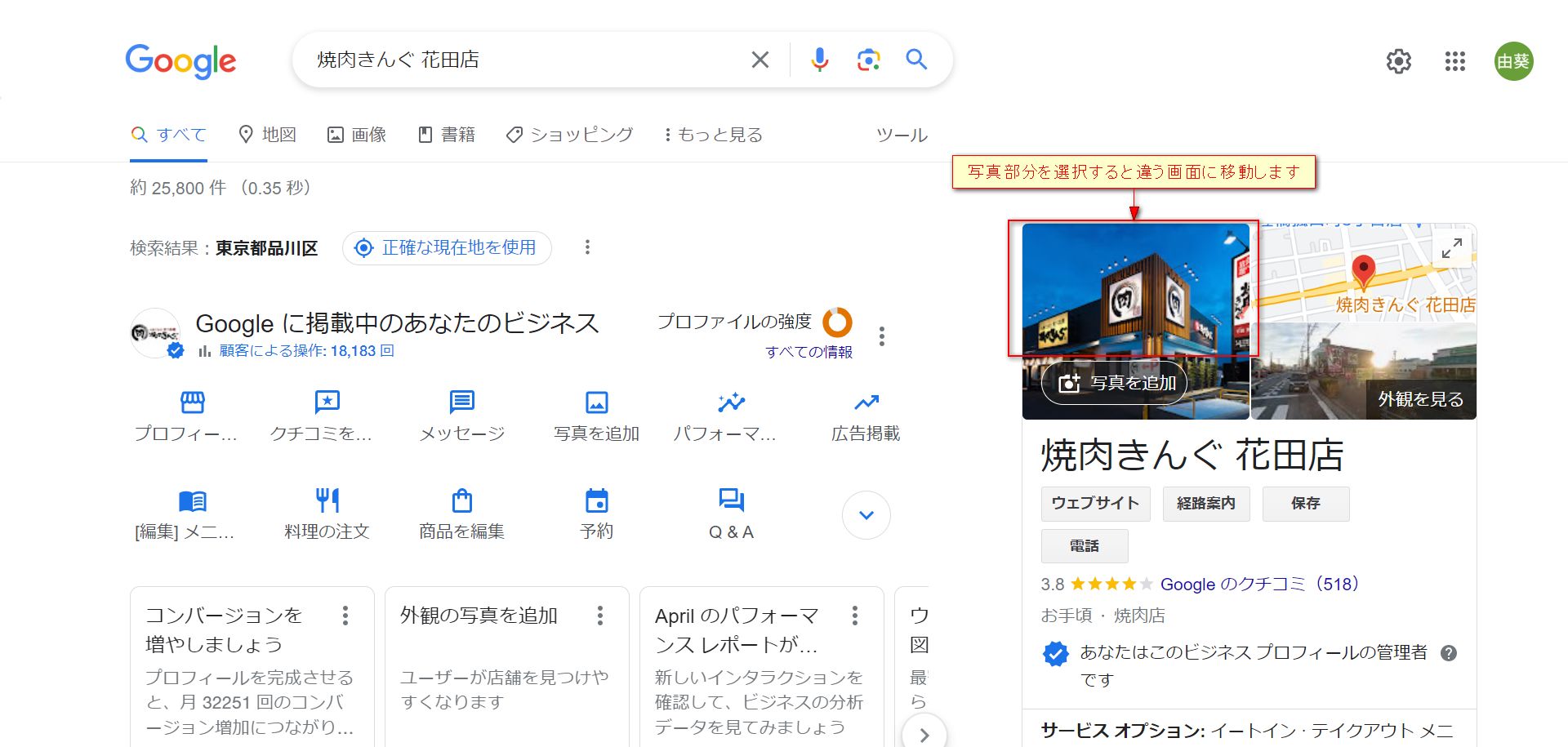Open the April のパフォーマンス レポート card
This screenshot has width=1568, height=747.
click(762, 667)
